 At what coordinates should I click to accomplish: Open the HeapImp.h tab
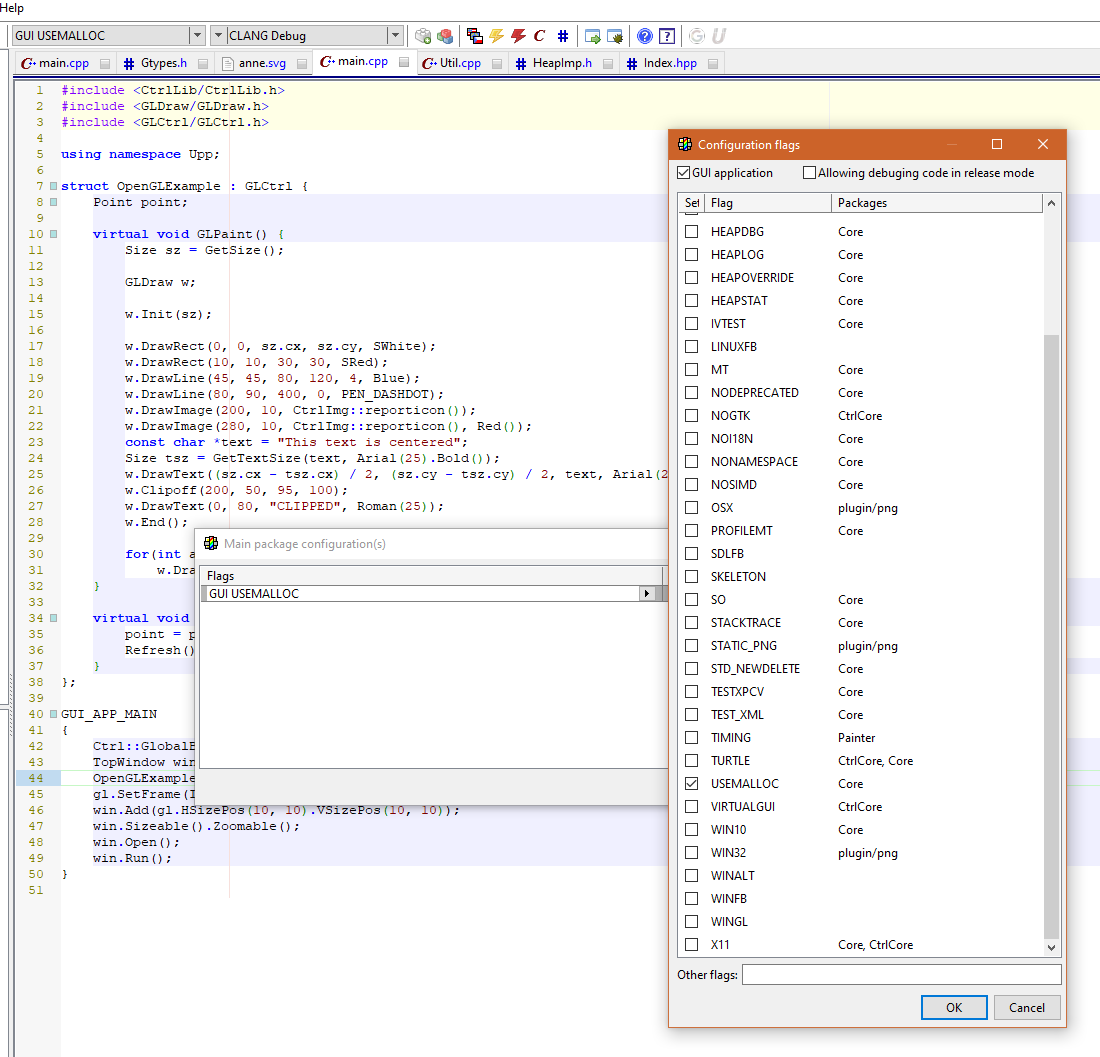[x=561, y=63]
